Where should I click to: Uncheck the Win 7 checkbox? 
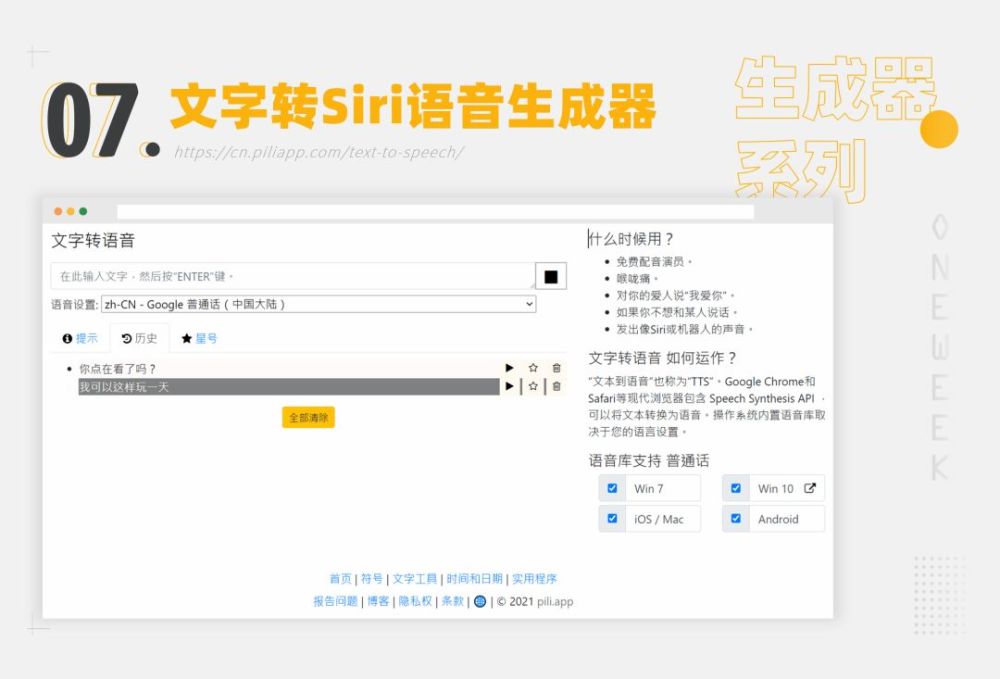(x=612, y=488)
